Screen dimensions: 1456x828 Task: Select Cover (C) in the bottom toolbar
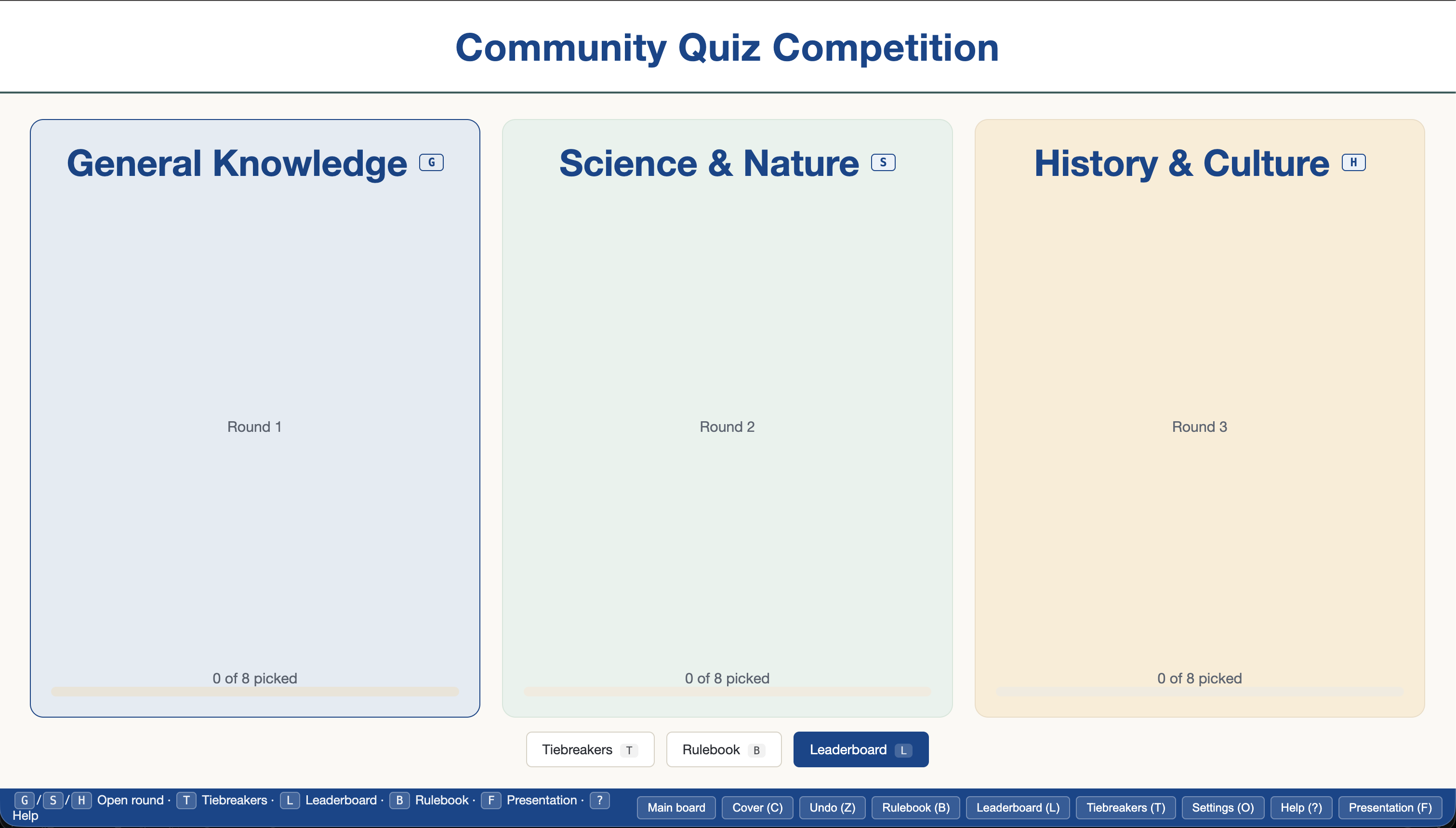click(x=757, y=808)
